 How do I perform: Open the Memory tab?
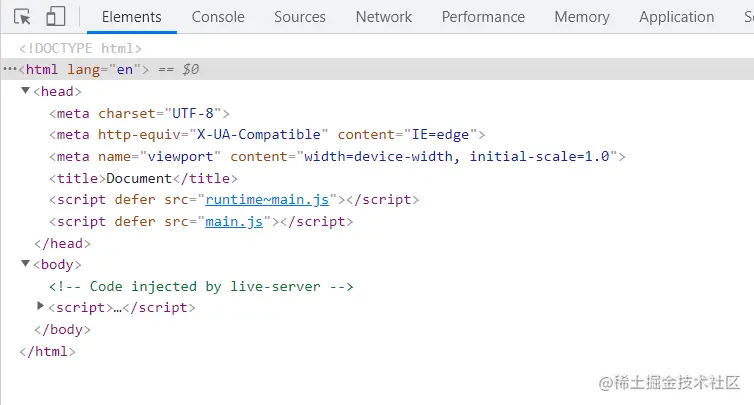click(x=581, y=17)
